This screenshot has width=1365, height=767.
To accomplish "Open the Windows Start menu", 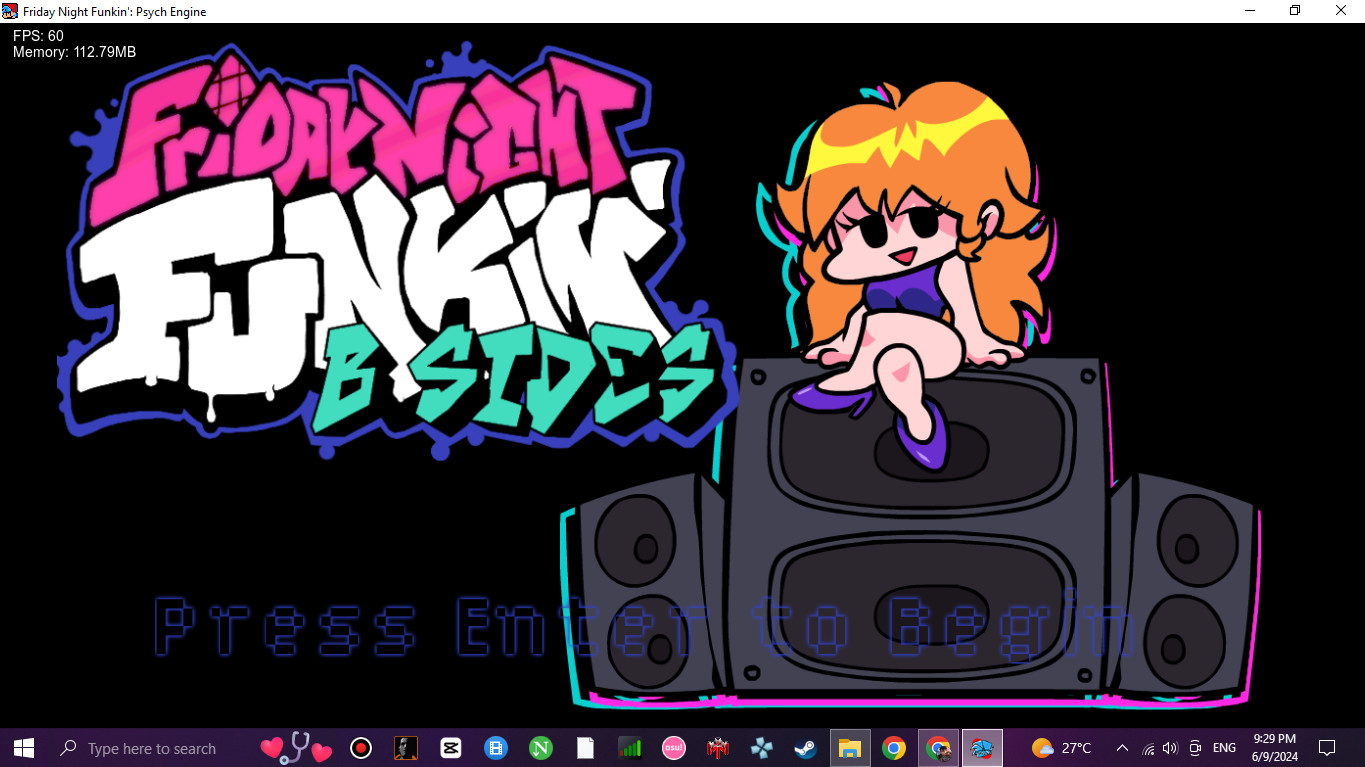I will [x=24, y=748].
